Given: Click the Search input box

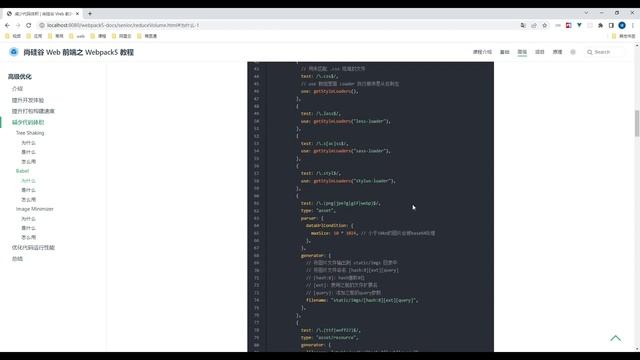Looking at the screenshot, I should click(605, 52).
